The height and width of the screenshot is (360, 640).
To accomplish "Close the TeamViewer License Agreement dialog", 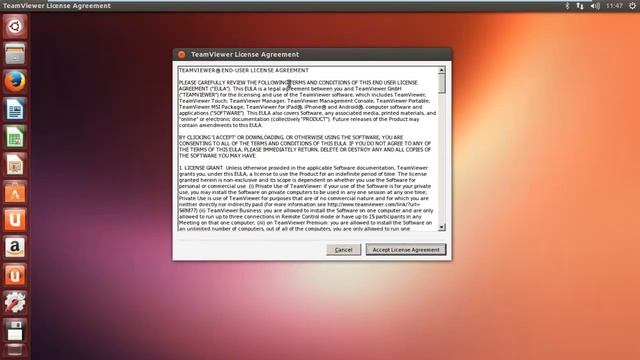I will (182, 54).
